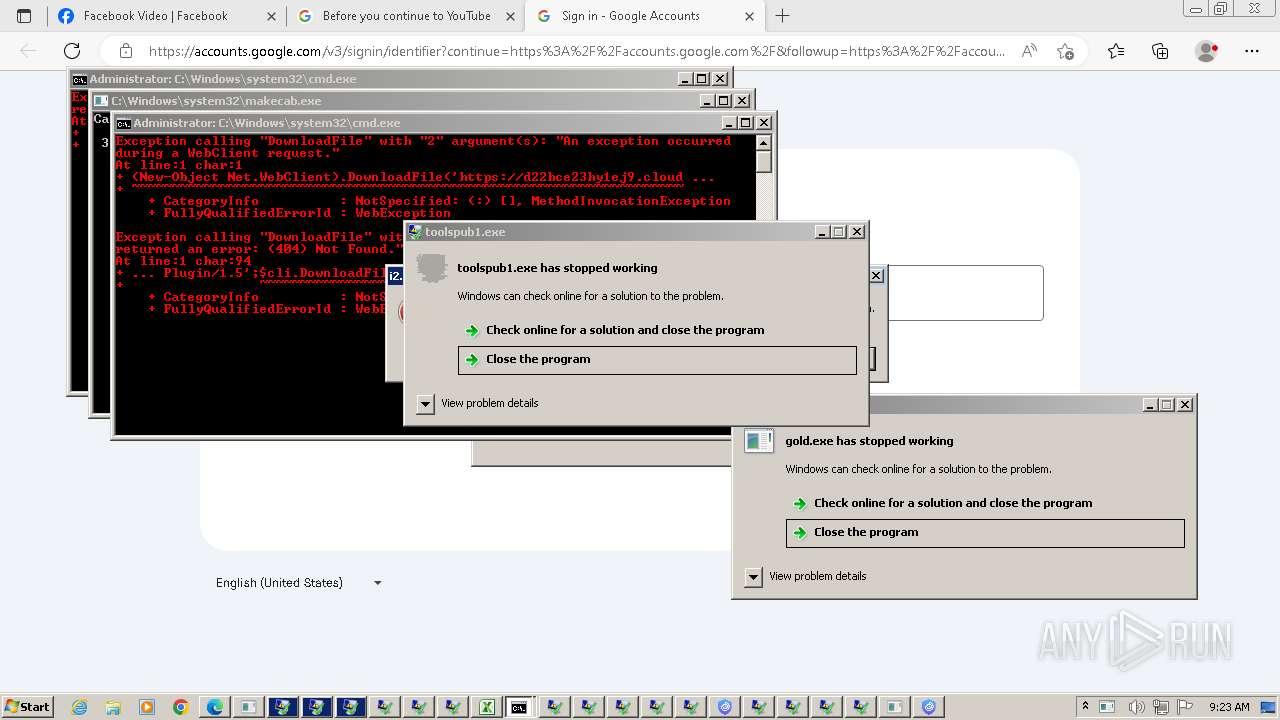Open Windows Explorer folder on taskbar
This screenshot has height=720, width=1280.
(113, 707)
